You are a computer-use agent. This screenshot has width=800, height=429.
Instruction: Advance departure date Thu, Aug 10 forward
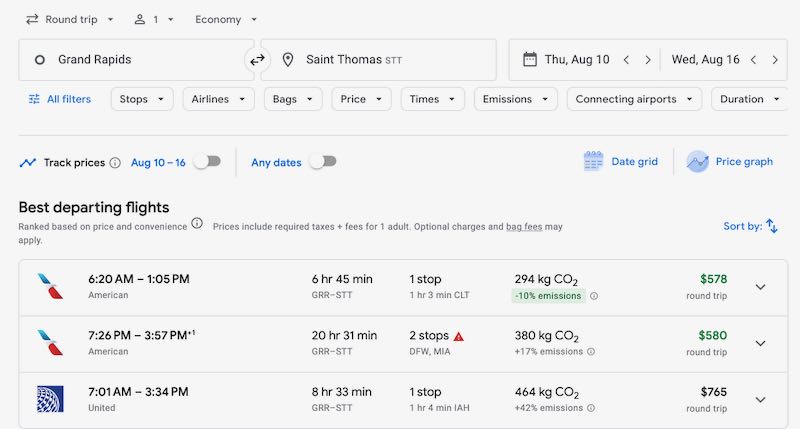click(648, 60)
